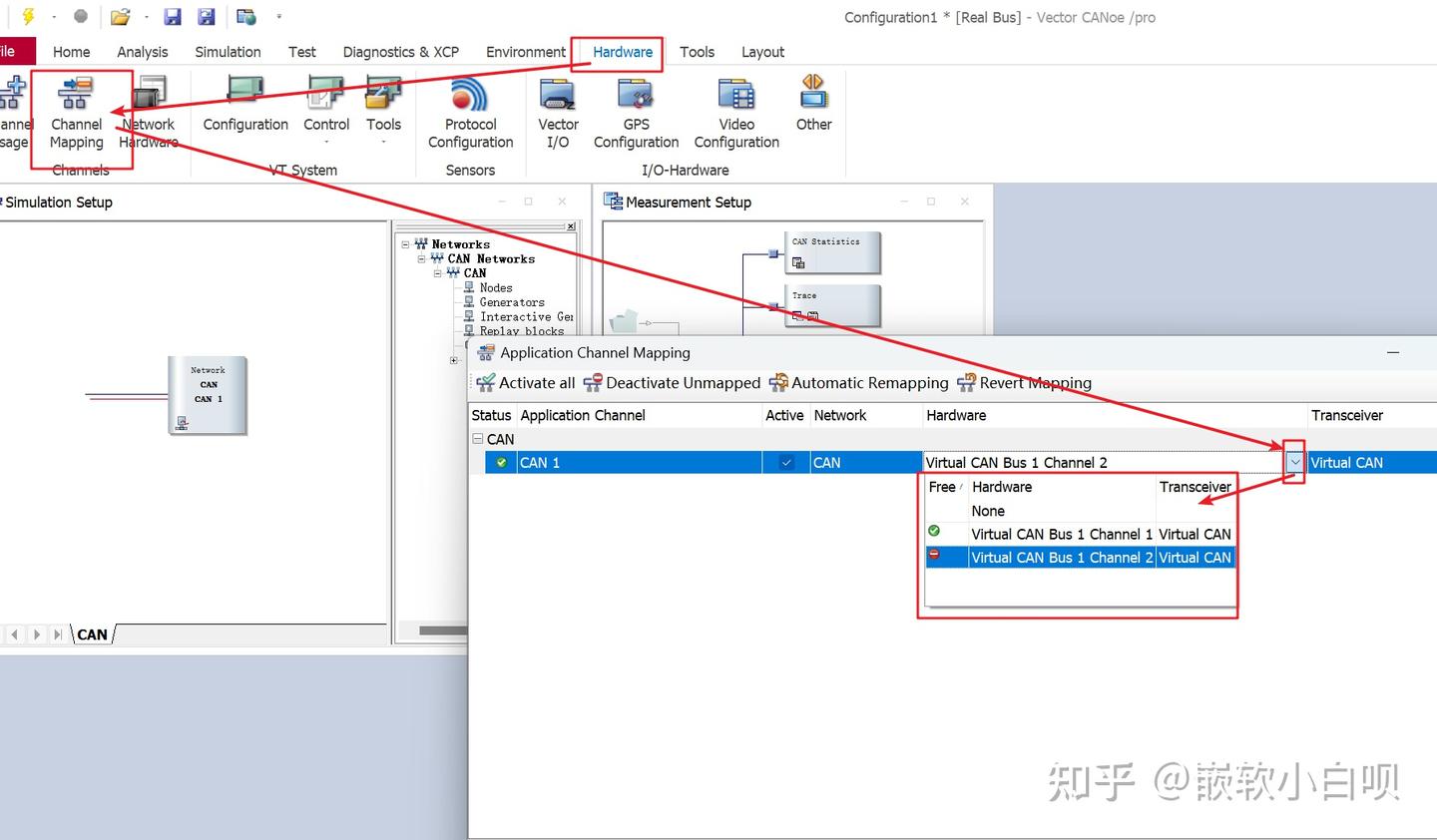This screenshot has height=840, width=1437.
Task: Sort dropdown list by Free column
Action: click(946, 487)
